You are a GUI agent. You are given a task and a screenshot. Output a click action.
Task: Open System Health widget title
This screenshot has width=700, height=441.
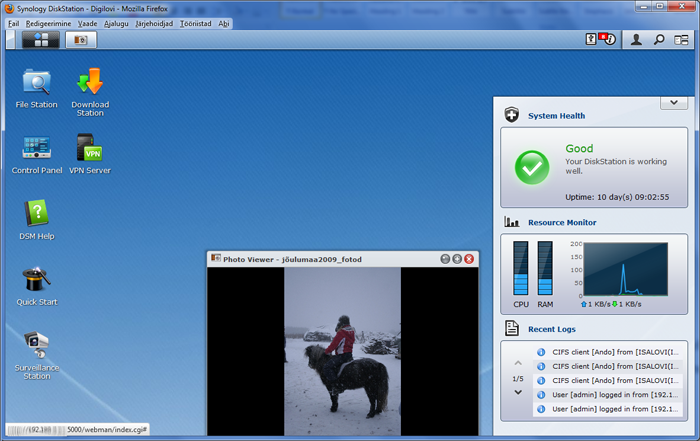(556, 116)
